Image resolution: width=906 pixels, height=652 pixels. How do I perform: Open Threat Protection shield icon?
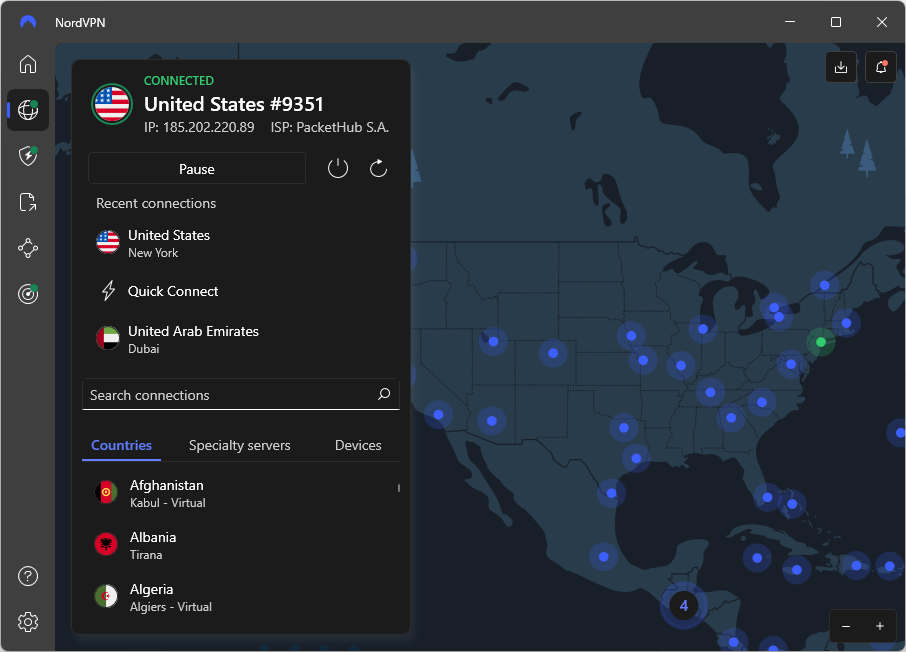[x=28, y=156]
